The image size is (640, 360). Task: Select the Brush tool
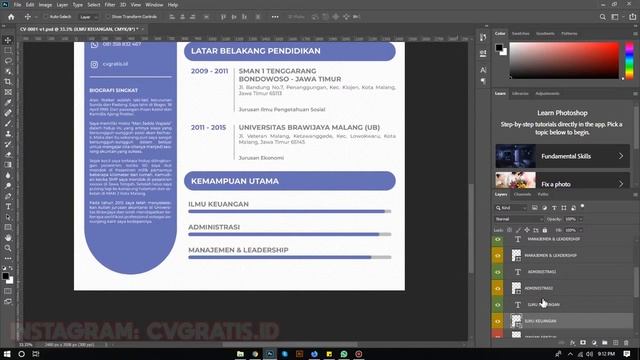8,123
